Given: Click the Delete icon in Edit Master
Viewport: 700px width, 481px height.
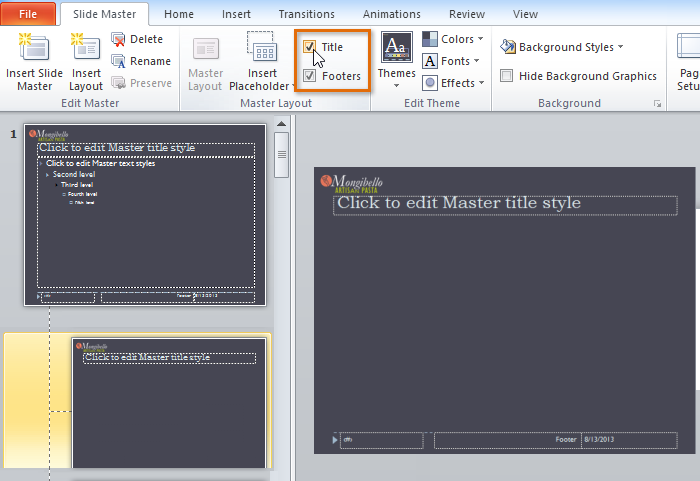Looking at the screenshot, I should (118, 39).
